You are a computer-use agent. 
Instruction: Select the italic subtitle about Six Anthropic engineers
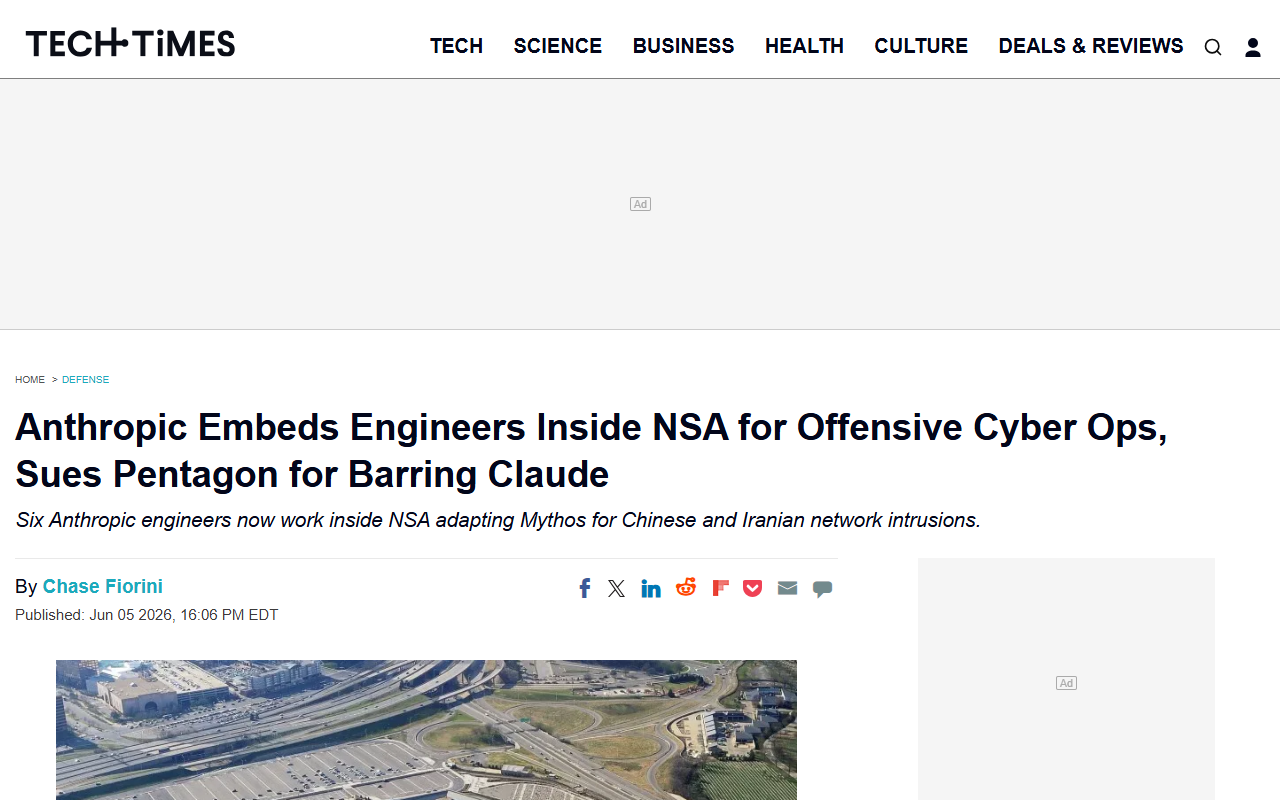pos(498,520)
